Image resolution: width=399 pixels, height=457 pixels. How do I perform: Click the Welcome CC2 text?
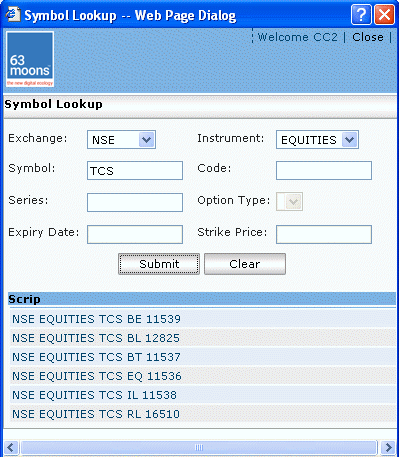(x=298, y=37)
